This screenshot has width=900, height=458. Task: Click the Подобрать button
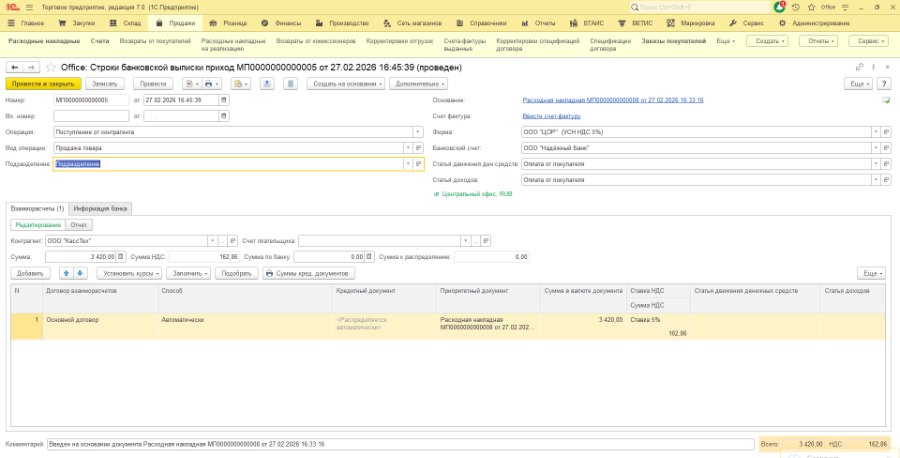point(236,273)
